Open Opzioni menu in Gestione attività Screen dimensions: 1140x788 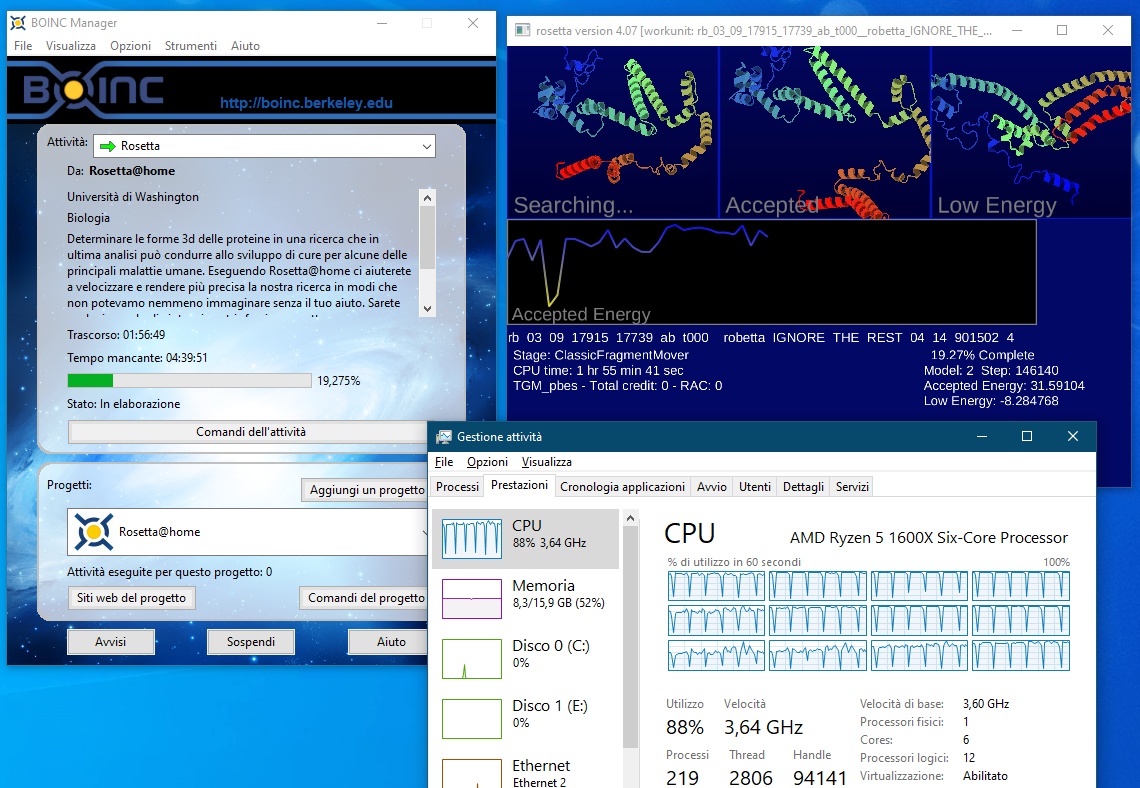[487, 462]
